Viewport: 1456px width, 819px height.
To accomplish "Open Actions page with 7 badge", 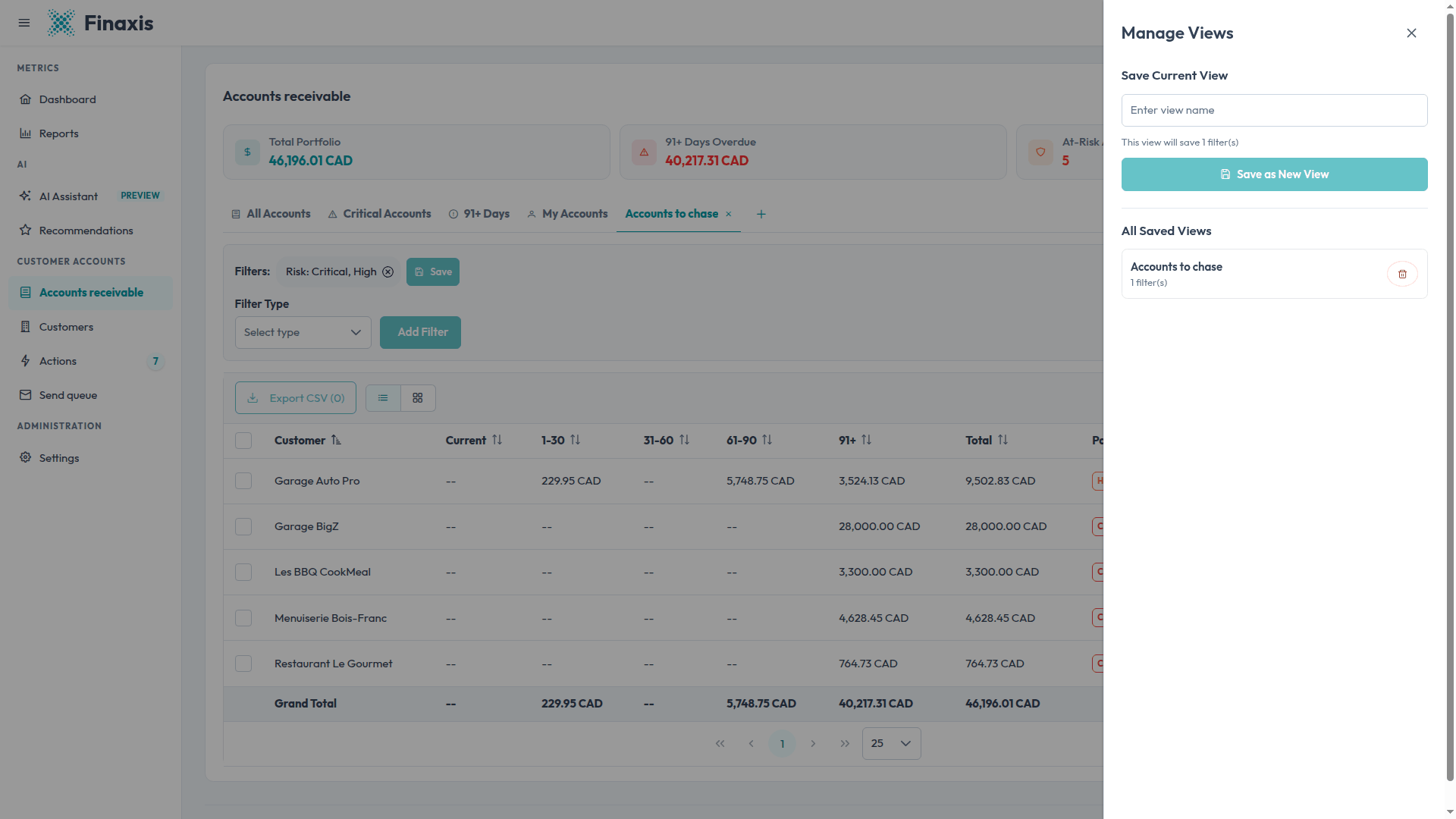I will tap(91, 361).
